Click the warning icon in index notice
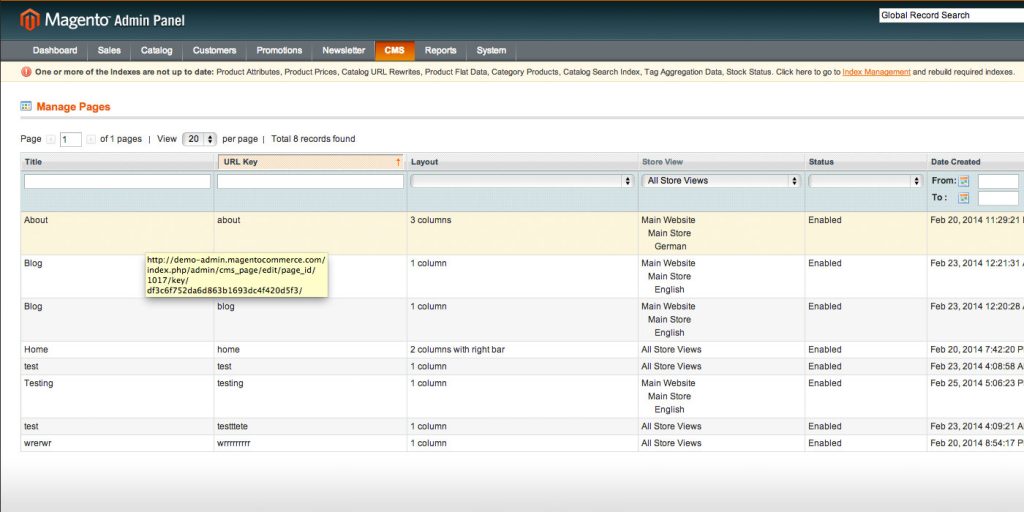The image size is (1024, 512). 26,72
